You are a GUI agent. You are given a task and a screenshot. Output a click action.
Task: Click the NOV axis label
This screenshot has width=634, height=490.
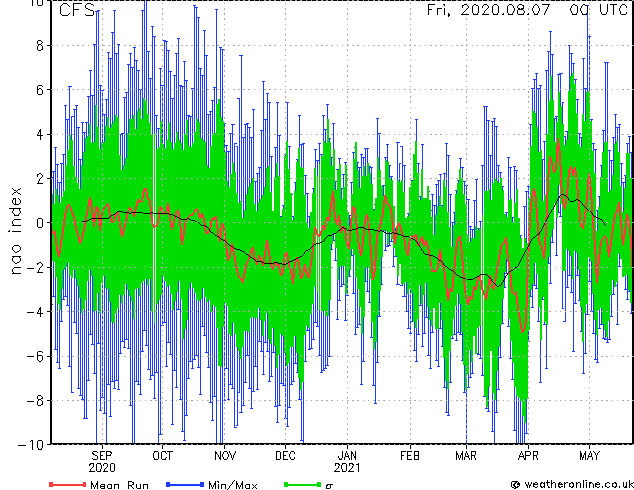(x=225, y=456)
